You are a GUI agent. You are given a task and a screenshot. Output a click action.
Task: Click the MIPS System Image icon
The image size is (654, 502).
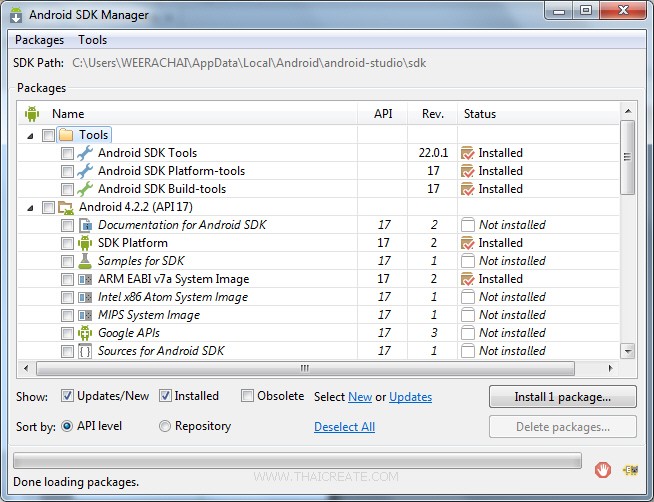[x=85, y=315]
